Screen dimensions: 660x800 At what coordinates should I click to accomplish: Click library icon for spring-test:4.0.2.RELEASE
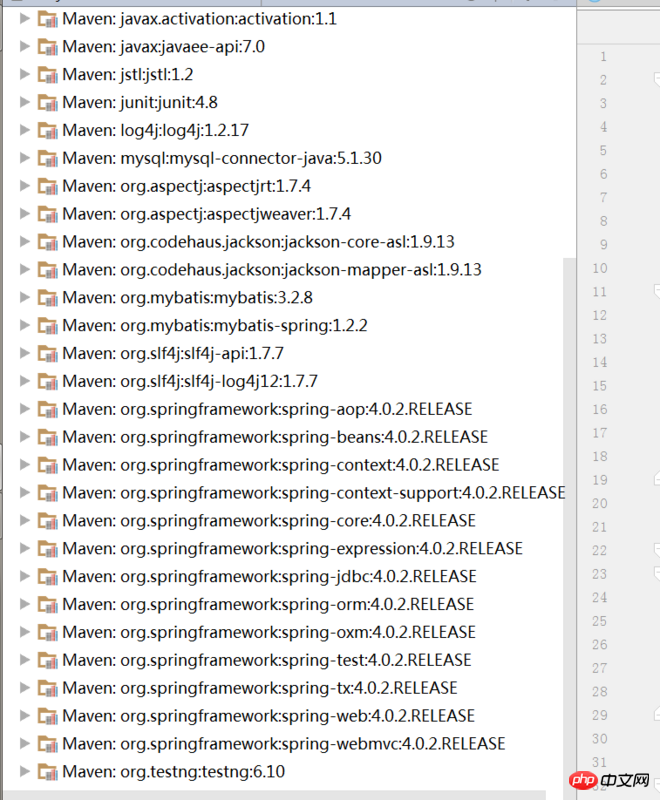pos(47,661)
